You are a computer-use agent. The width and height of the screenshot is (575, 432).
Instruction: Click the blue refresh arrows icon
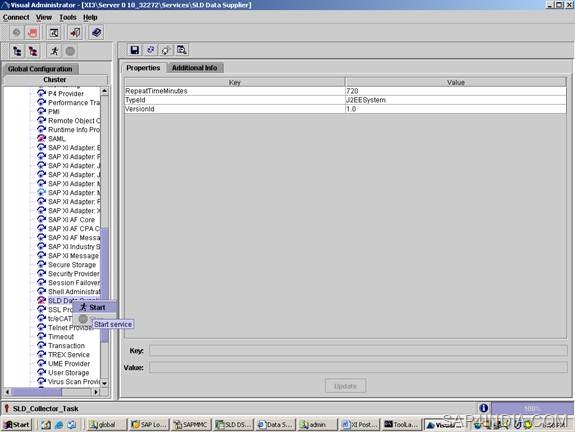pyautogui.click(x=150, y=50)
